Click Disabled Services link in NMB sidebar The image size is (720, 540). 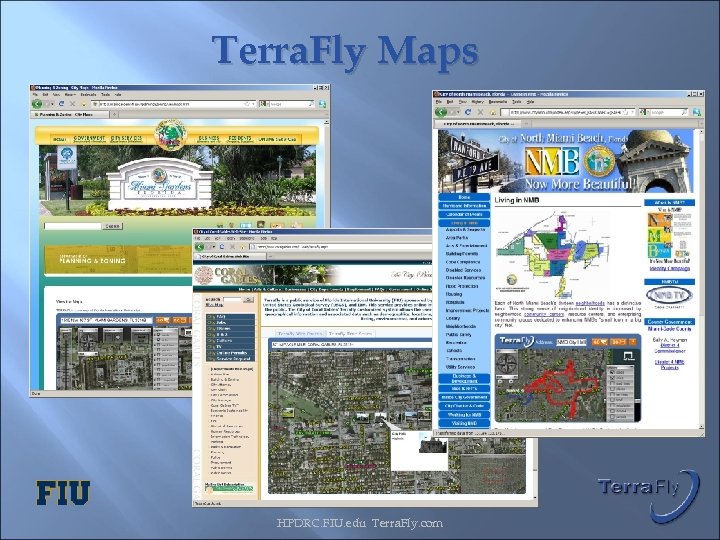tap(463, 270)
